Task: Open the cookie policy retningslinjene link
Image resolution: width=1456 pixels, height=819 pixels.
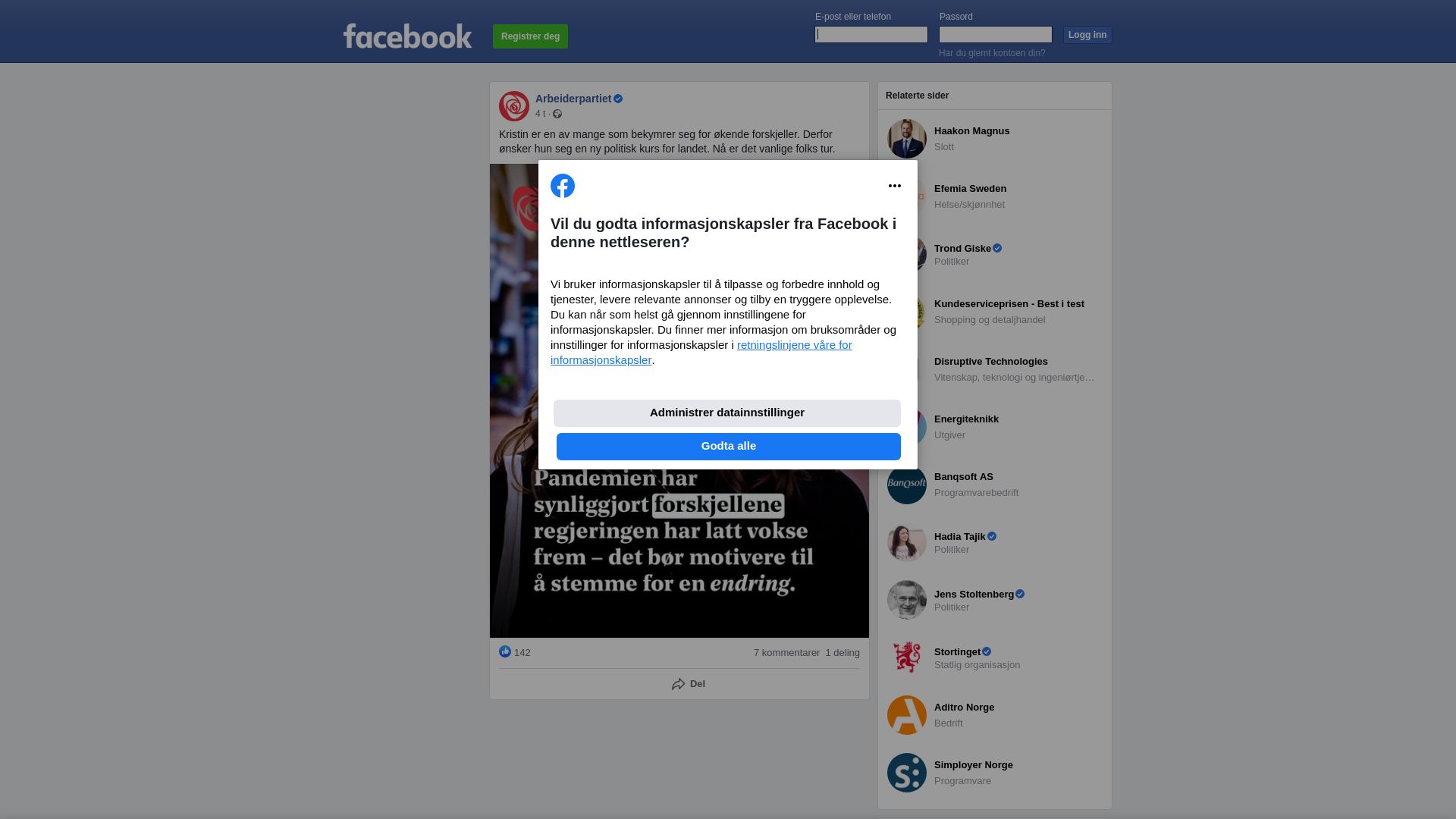Action: coord(701,353)
